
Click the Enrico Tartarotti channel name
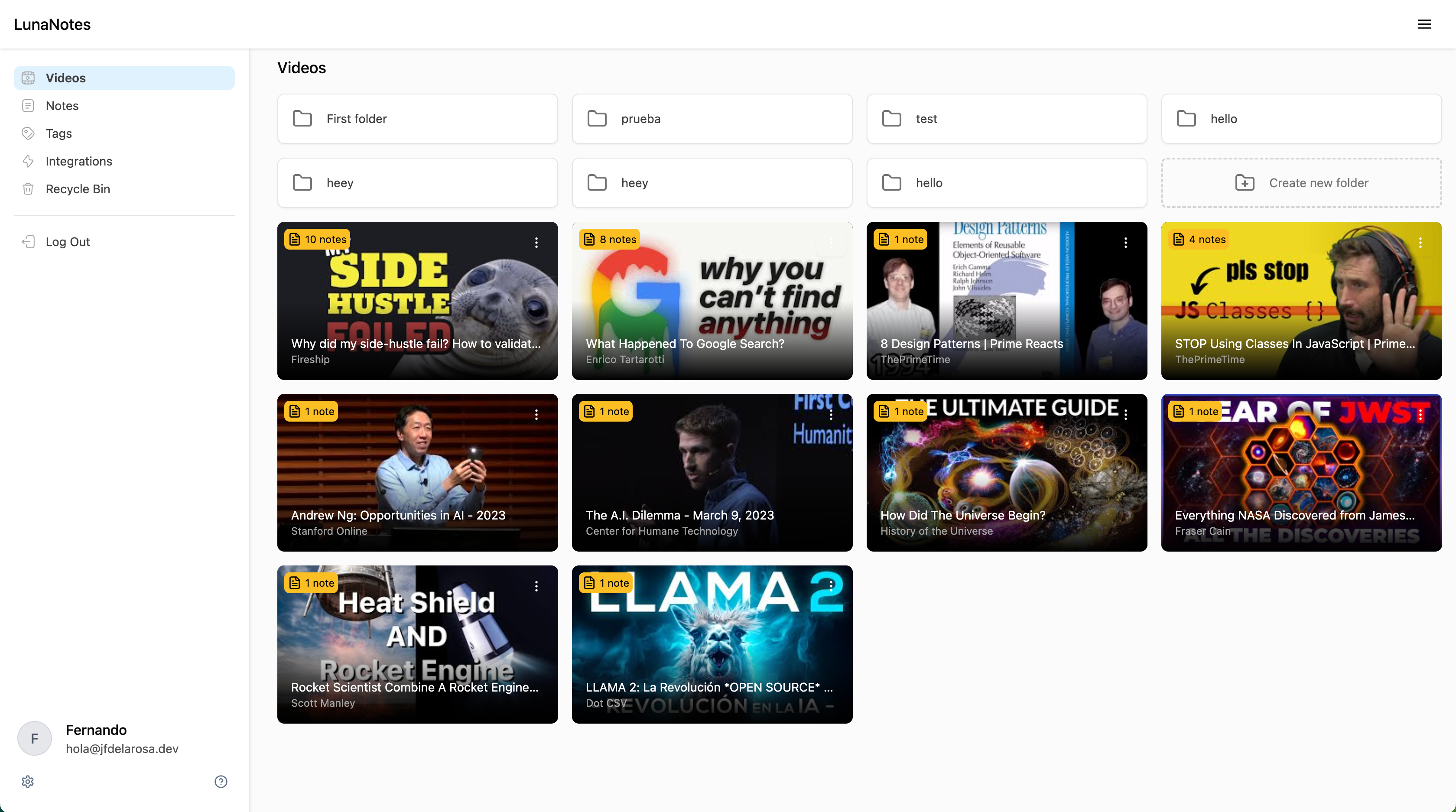coord(624,359)
